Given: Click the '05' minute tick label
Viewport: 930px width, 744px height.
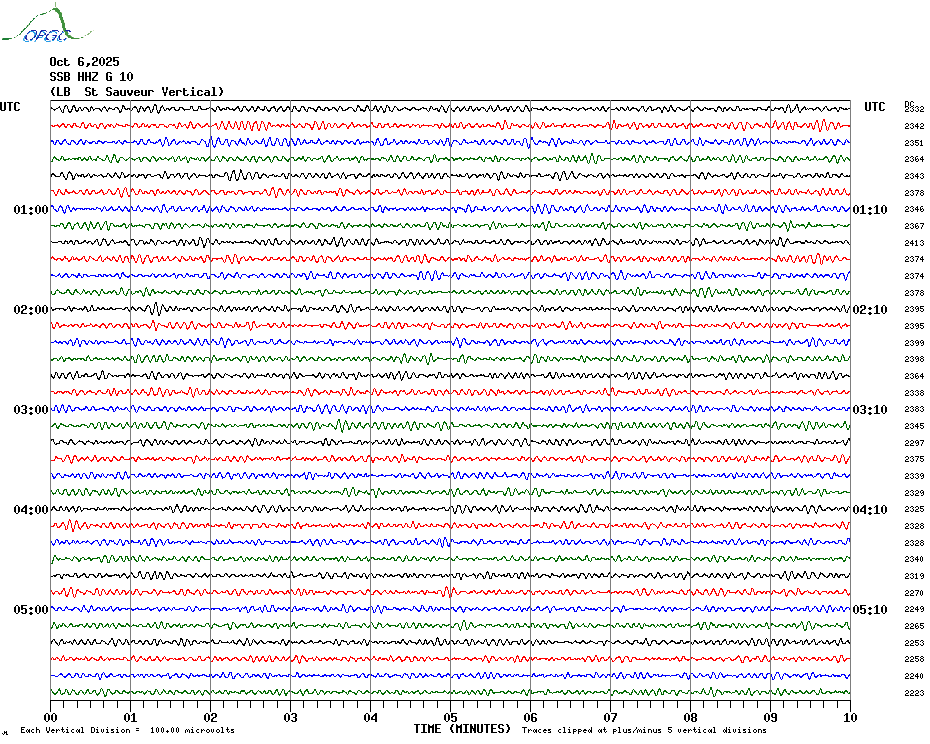Looking at the screenshot, I should [x=451, y=718].
